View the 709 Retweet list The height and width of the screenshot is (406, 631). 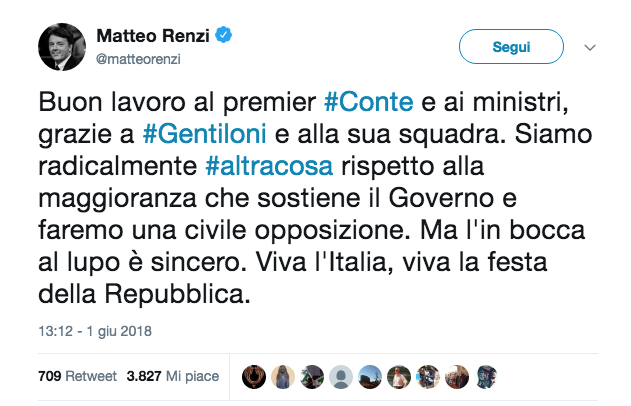76,376
